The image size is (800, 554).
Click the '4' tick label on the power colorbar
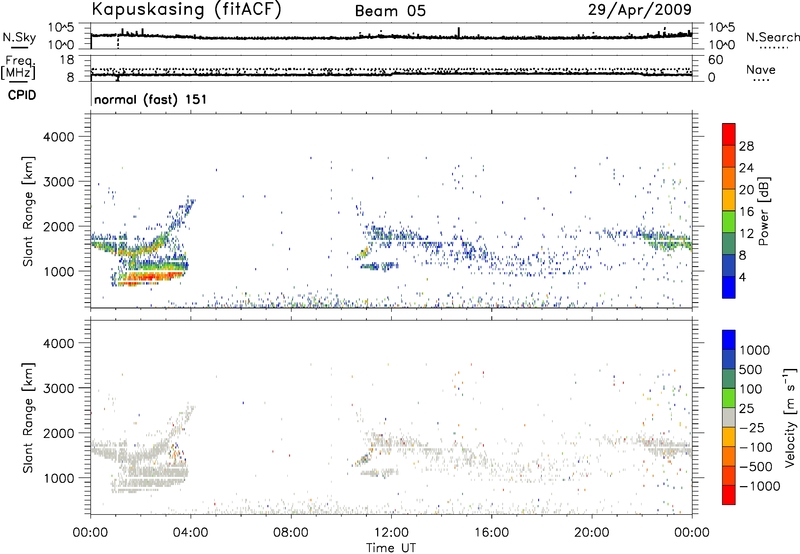coord(742,278)
